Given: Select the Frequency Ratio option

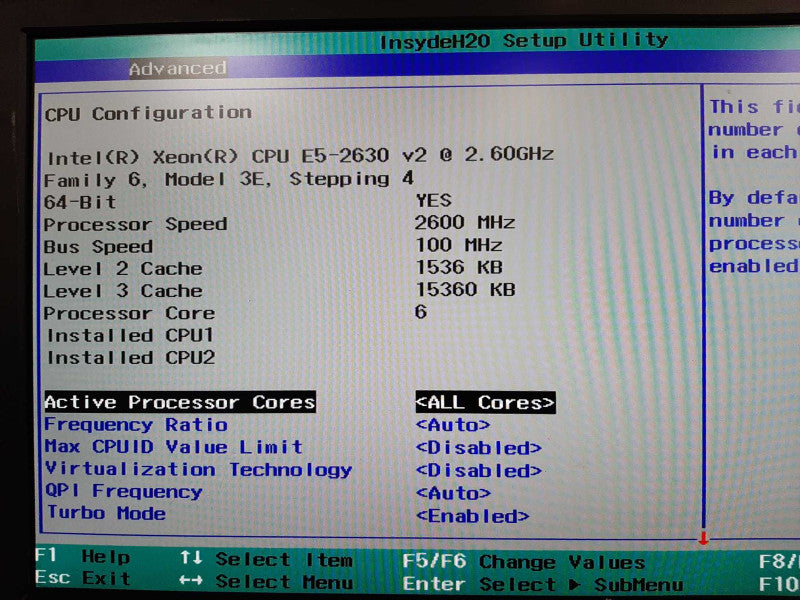Looking at the screenshot, I should tap(136, 424).
